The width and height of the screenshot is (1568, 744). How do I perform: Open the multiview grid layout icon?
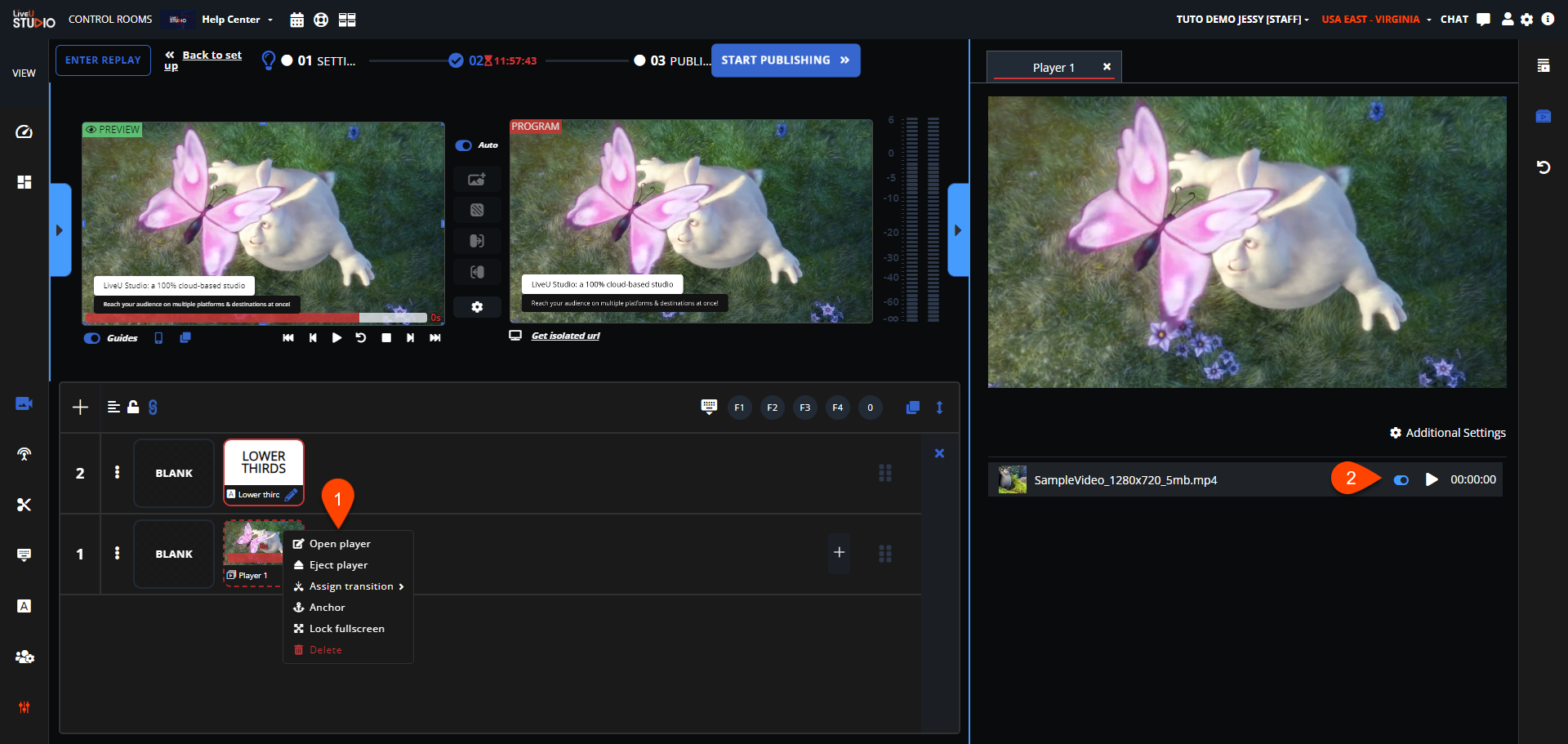pos(347,20)
